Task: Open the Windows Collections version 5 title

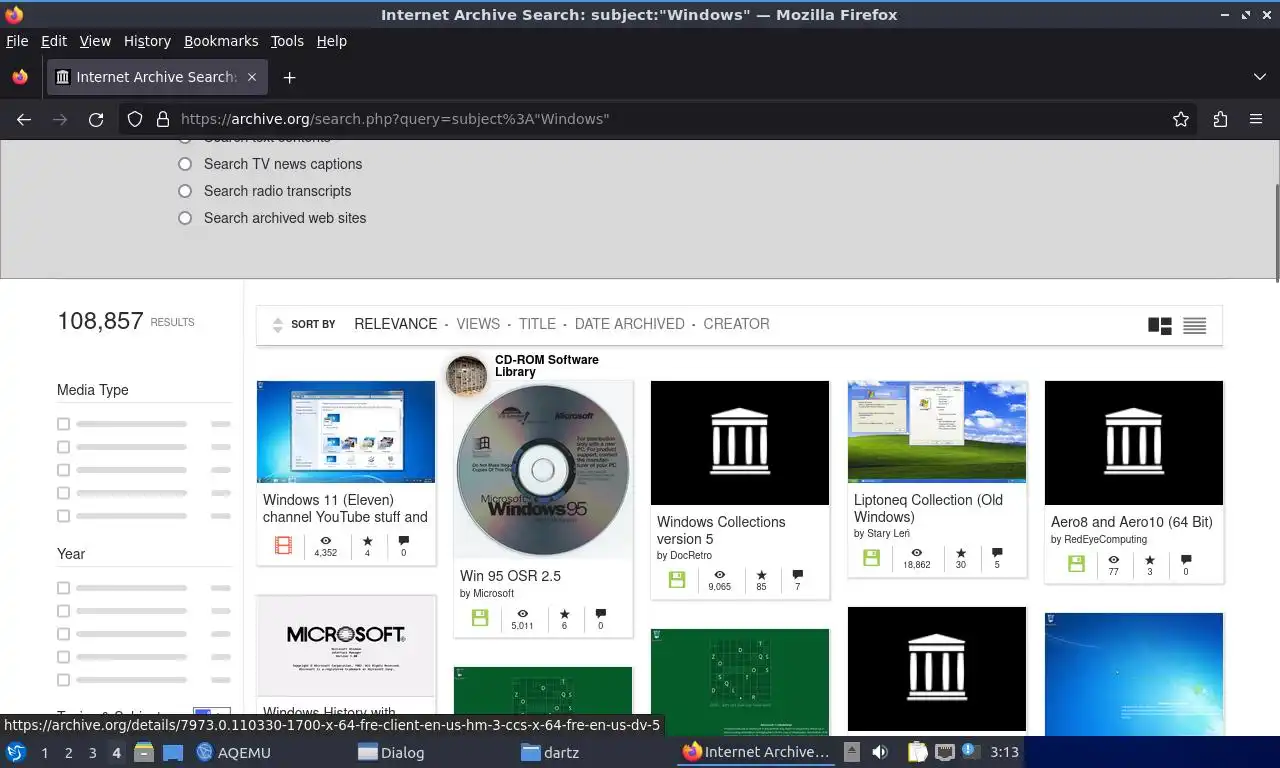Action: 721,530
